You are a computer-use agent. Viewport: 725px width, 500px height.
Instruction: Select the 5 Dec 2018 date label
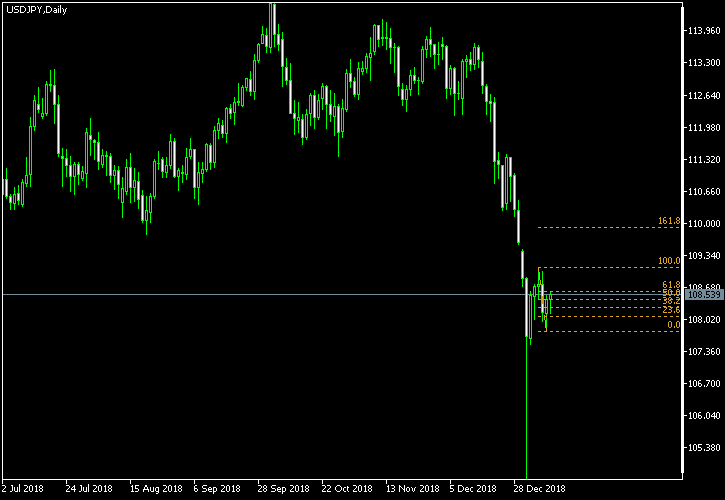473,489
